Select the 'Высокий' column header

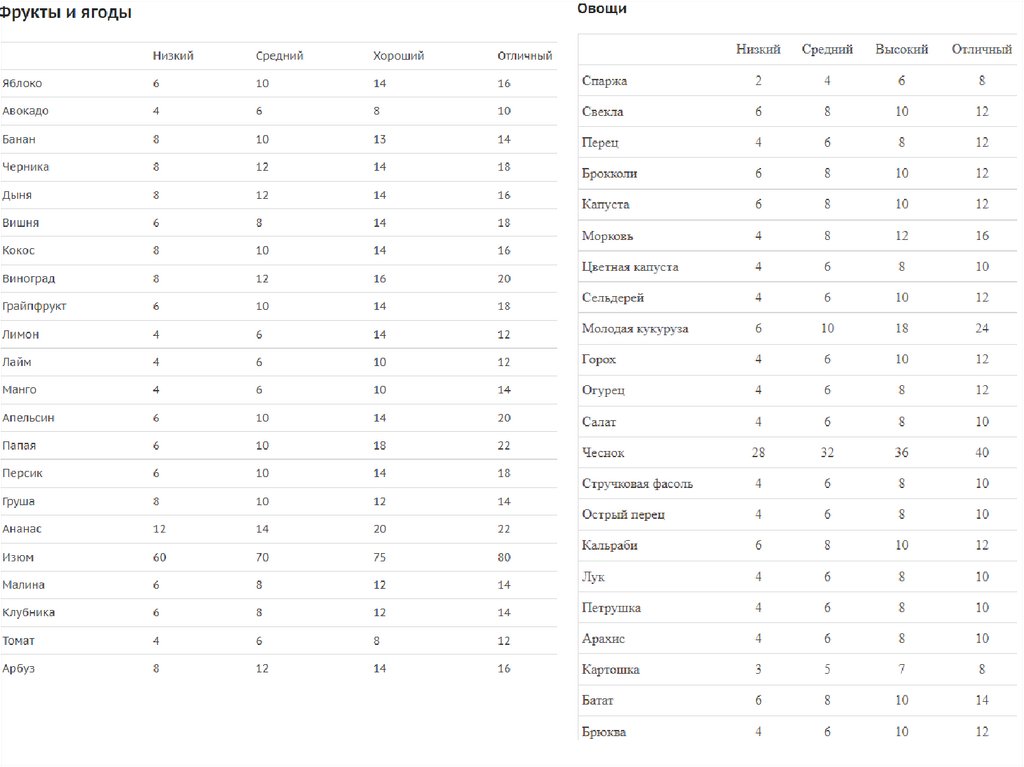click(x=901, y=49)
